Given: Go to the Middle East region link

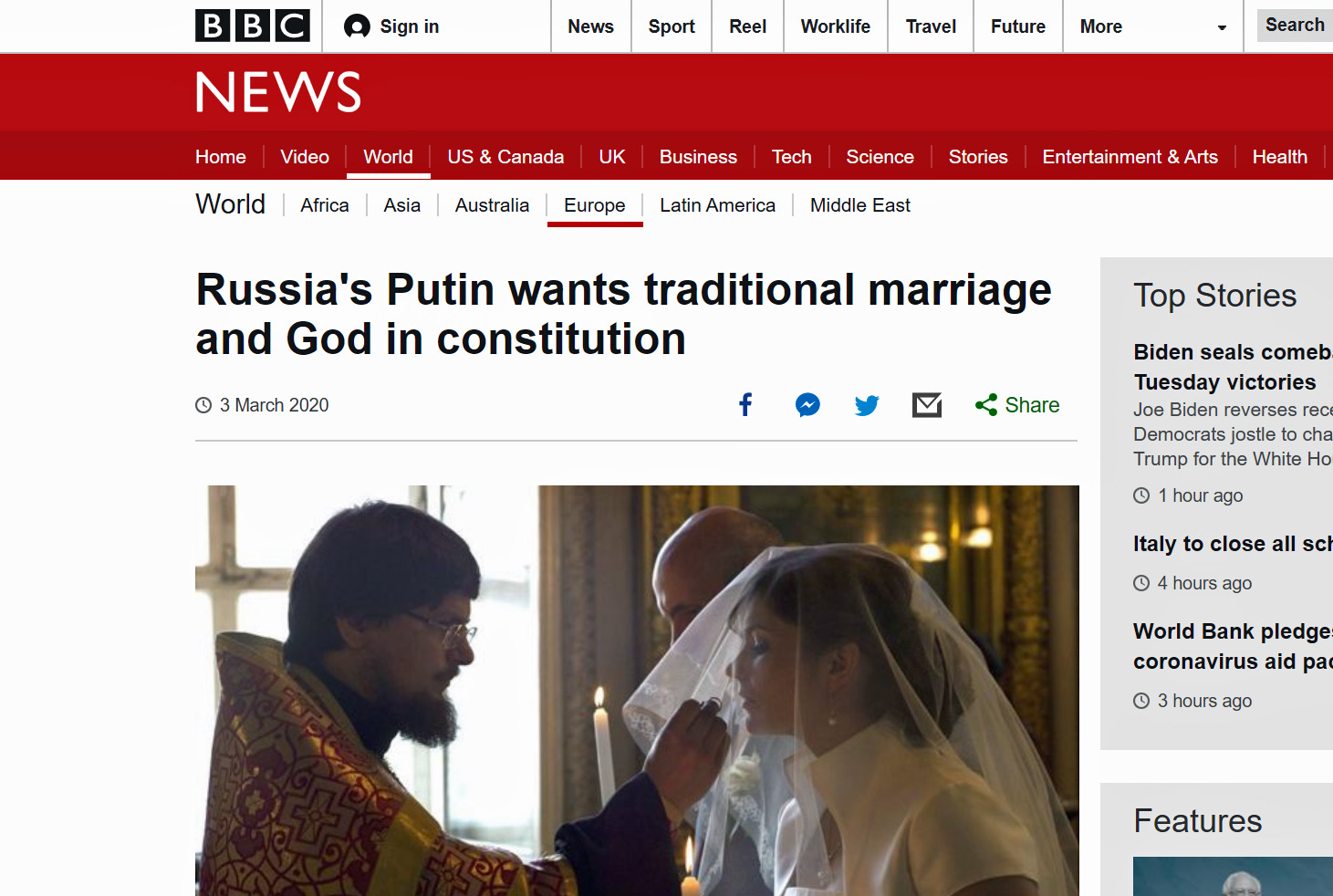Looking at the screenshot, I should [x=860, y=205].
